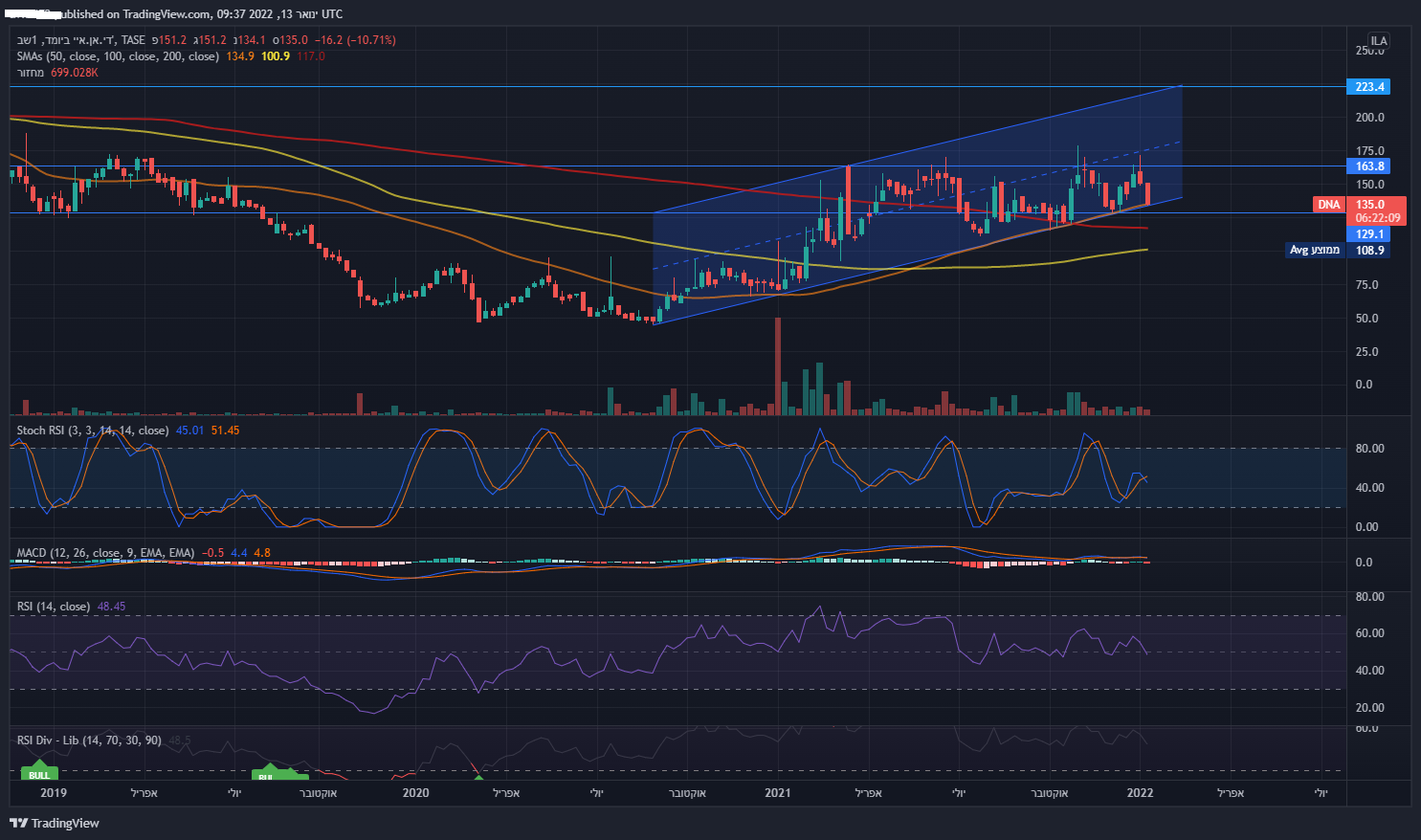Click the 163.8 blue price label
Screen dimensions: 1421x840
tap(1369, 166)
